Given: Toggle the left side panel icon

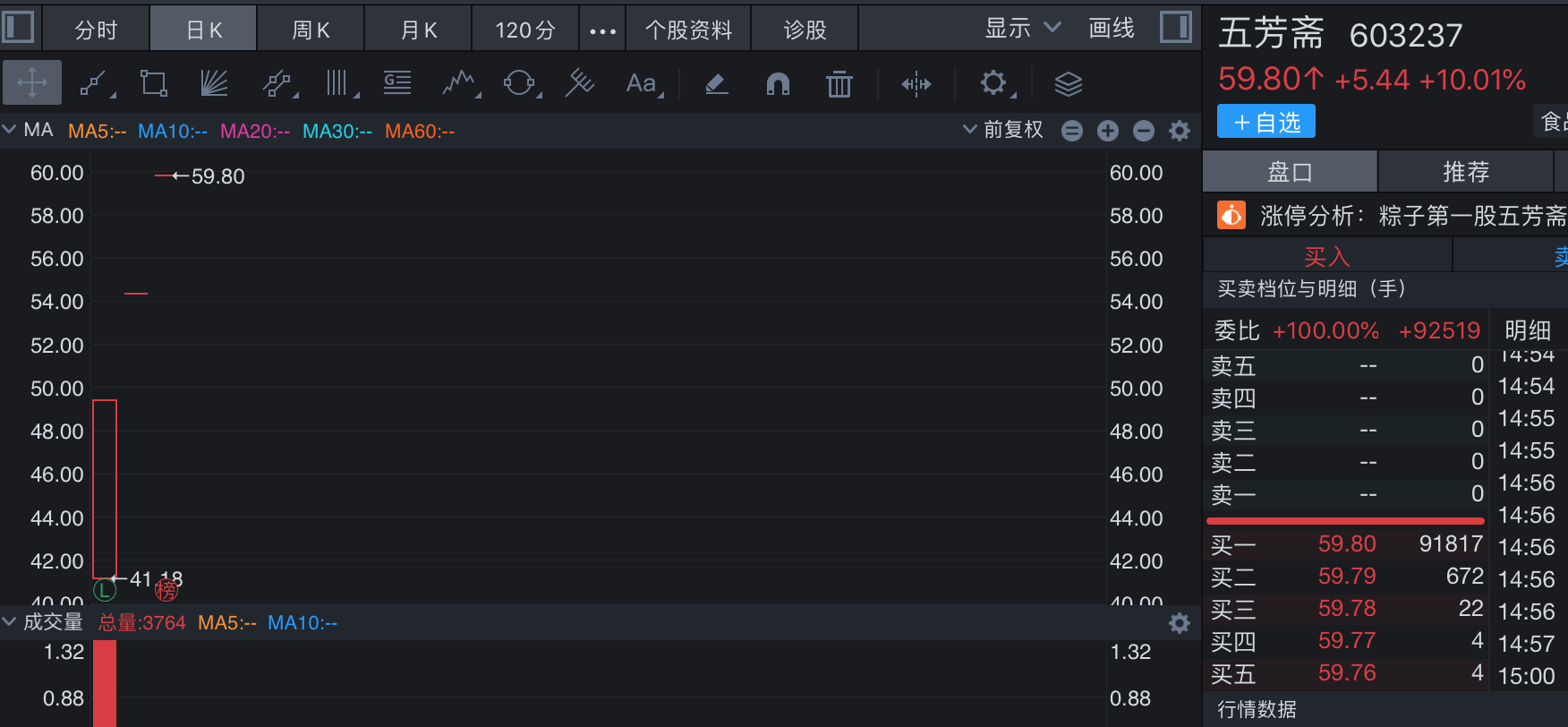Looking at the screenshot, I should (18, 27).
